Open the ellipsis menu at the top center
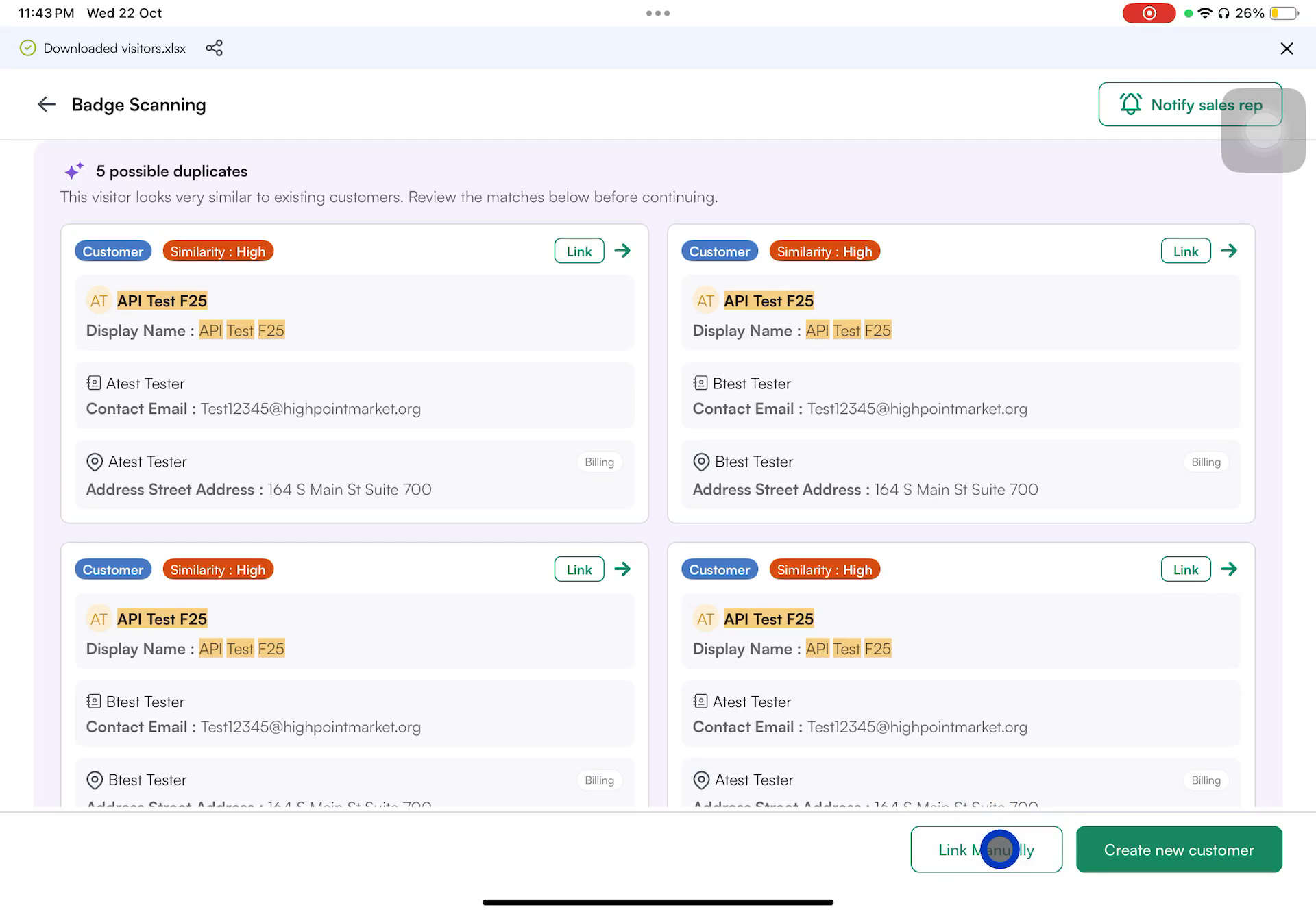Image resolution: width=1316 pixels, height=914 pixels. (x=658, y=12)
